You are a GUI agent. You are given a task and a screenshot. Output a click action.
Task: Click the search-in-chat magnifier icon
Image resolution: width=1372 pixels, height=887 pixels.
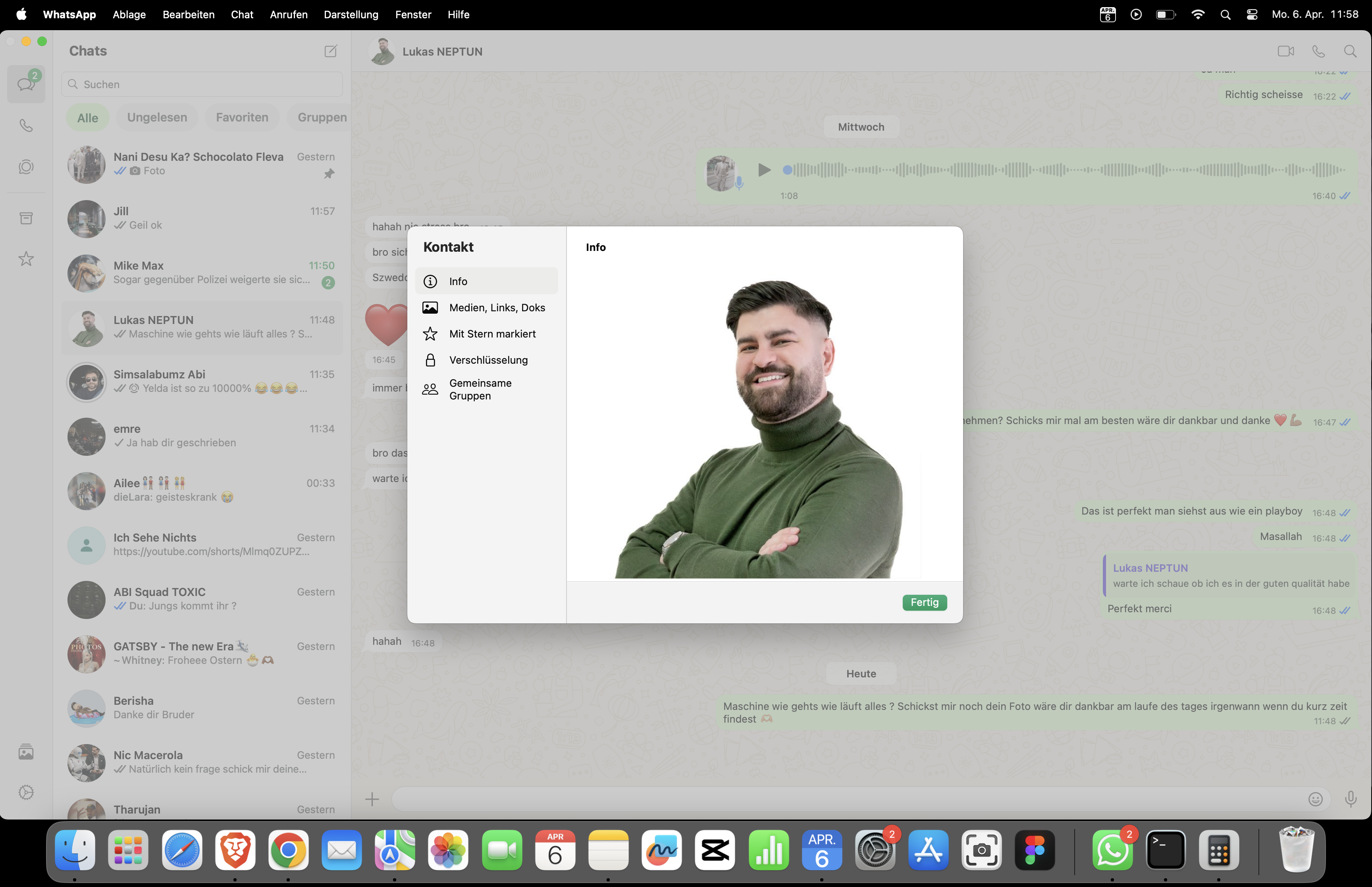tap(1350, 51)
